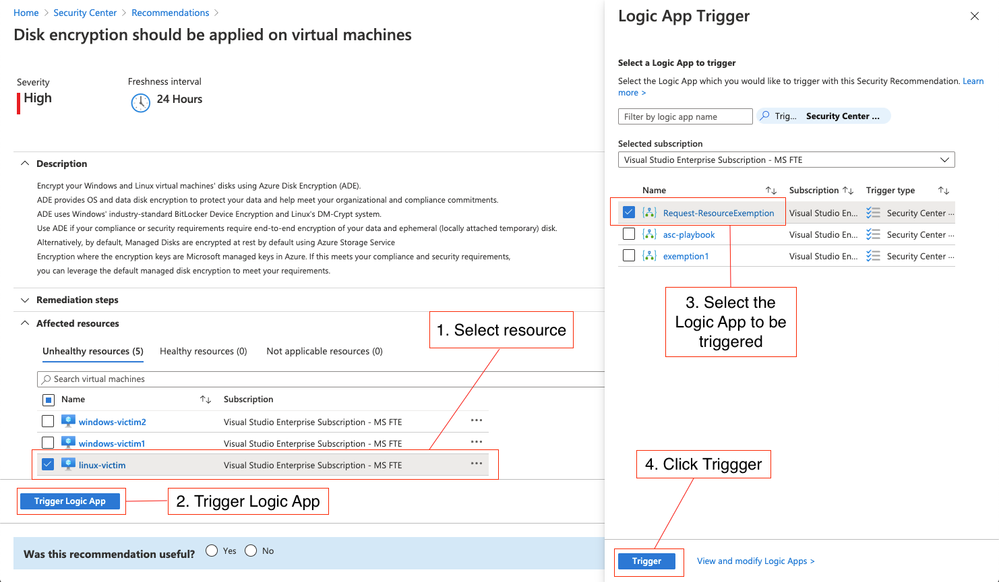Check the exemption1 checkbox
Image resolution: width=999 pixels, height=582 pixels.
(x=629, y=256)
